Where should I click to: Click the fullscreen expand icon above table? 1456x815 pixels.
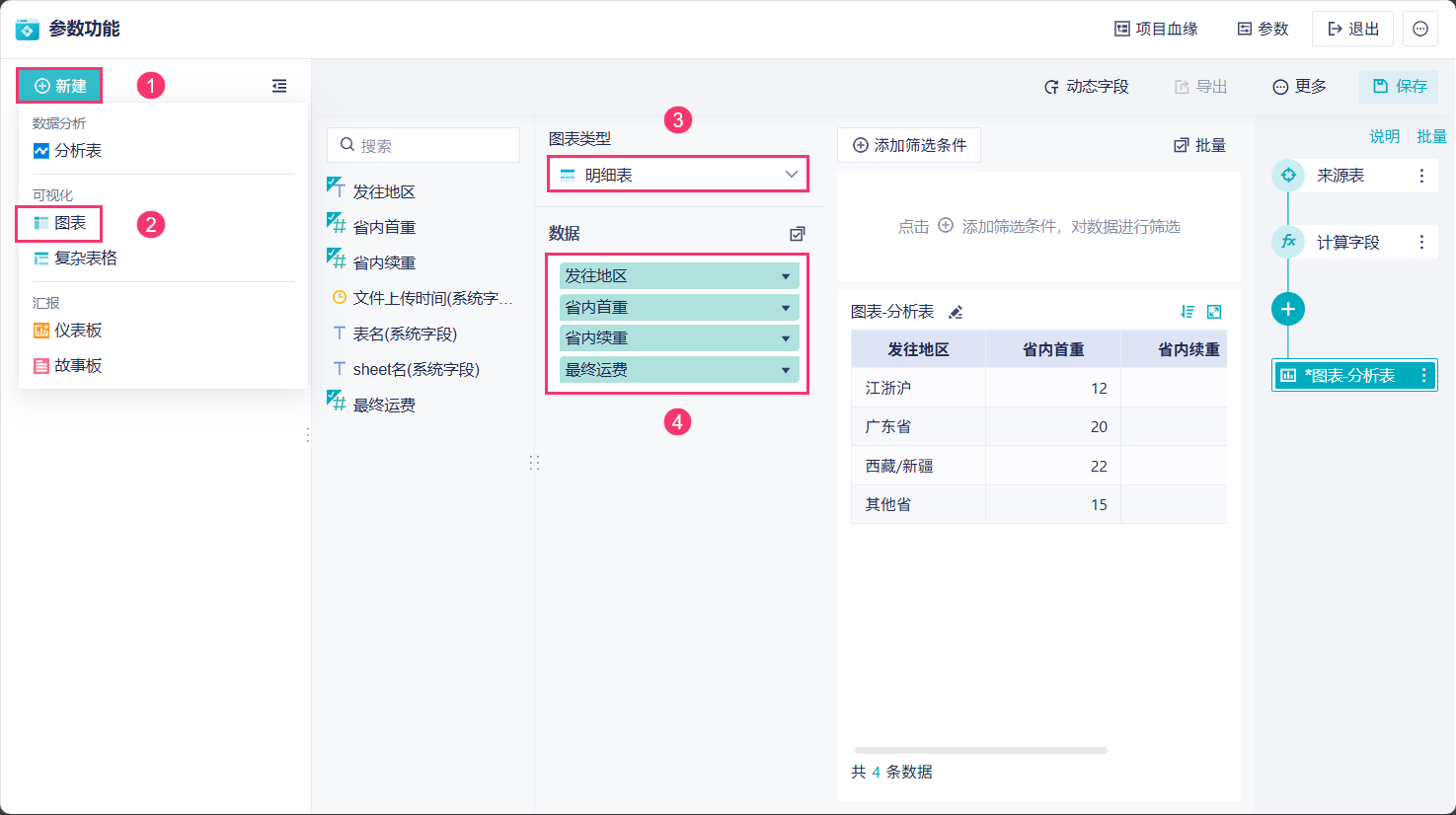coord(1214,312)
